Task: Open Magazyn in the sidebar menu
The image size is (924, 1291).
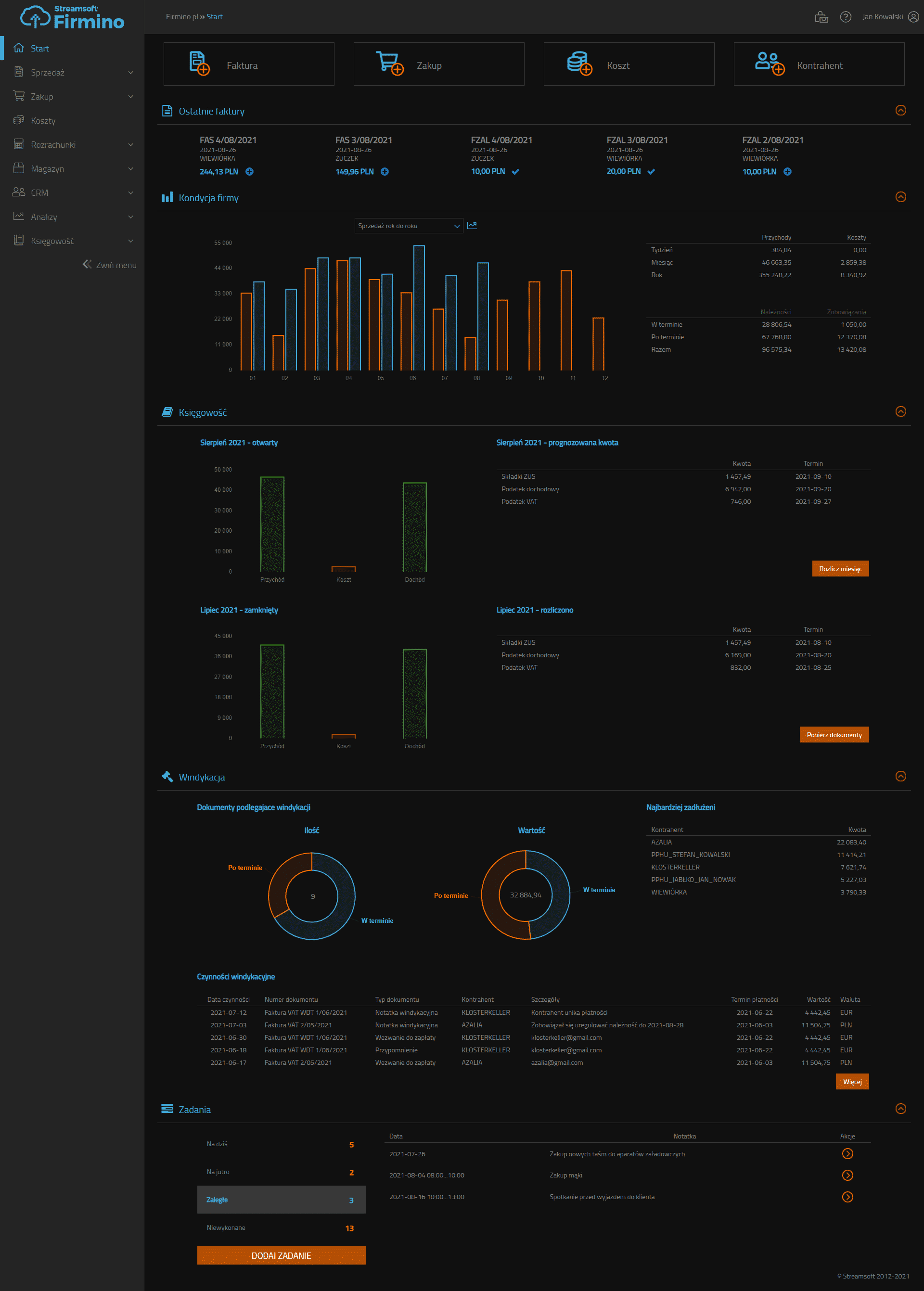Action: [72, 168]
